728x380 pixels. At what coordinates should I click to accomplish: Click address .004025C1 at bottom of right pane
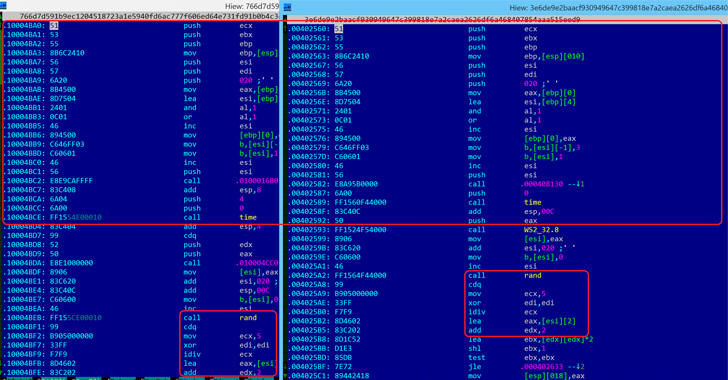click(x=309, y=376)
